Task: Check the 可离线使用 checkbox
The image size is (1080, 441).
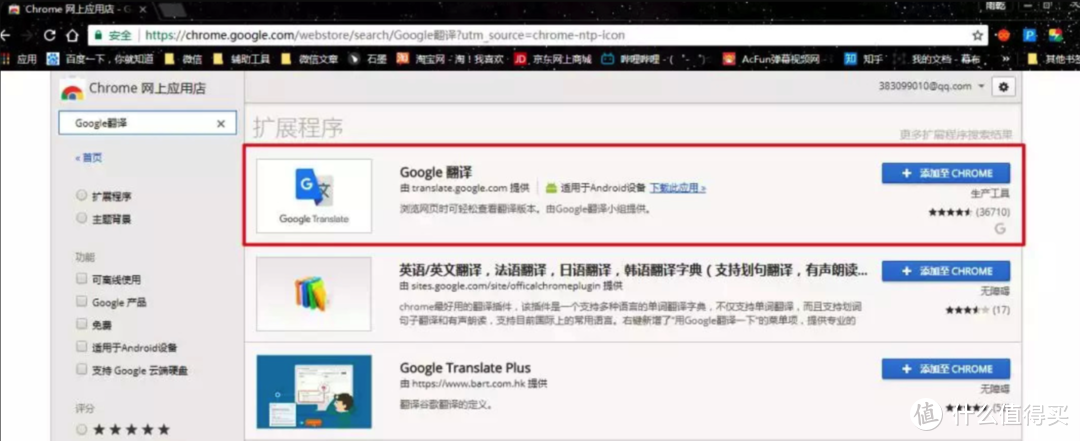Action: (x=81, y=279)
